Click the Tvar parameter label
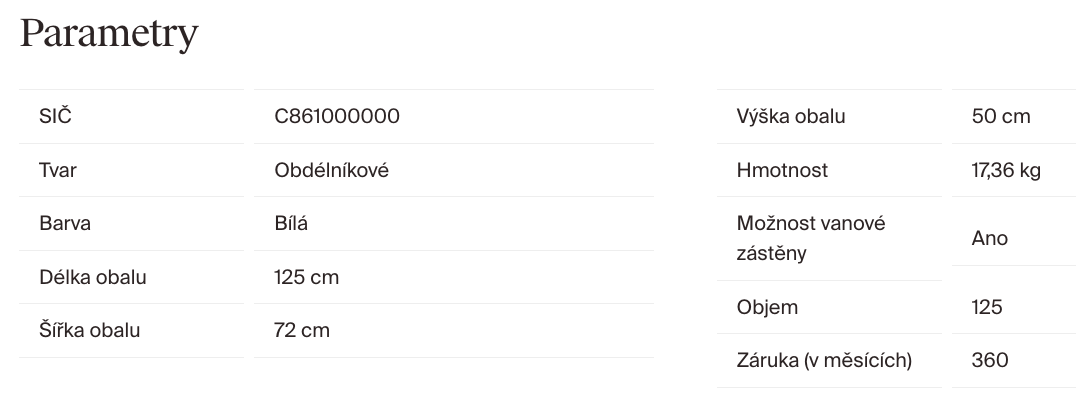Screen dimensions: 1076x402 pos(58,170)
